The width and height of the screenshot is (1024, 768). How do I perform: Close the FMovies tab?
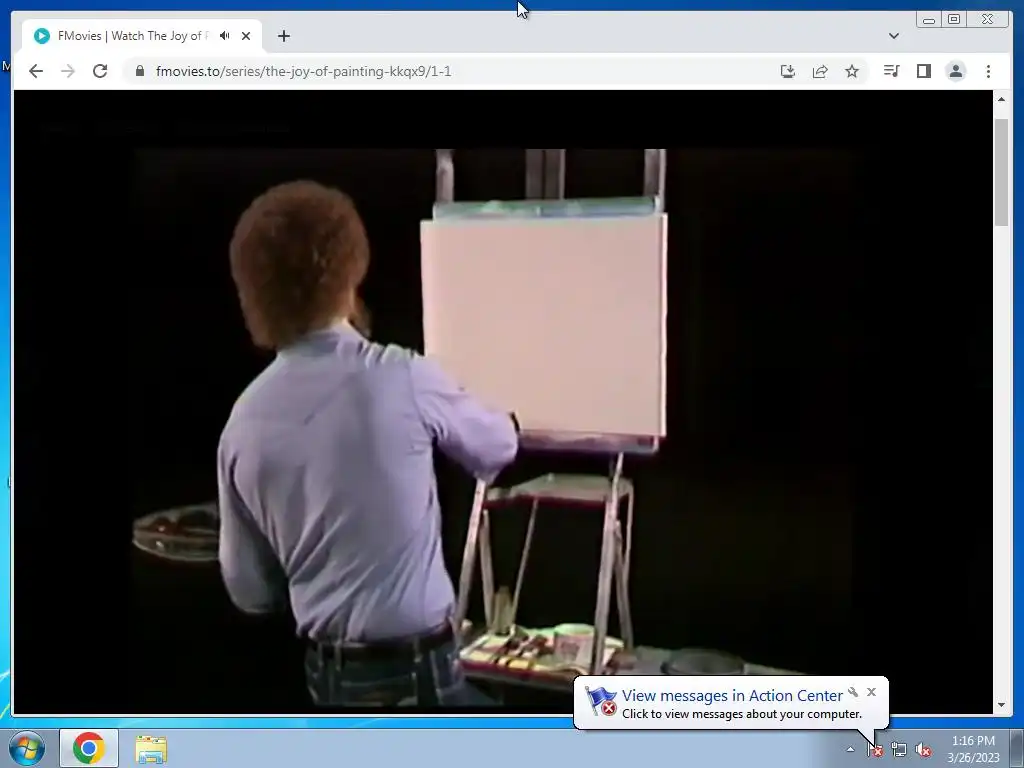point(246,36)
